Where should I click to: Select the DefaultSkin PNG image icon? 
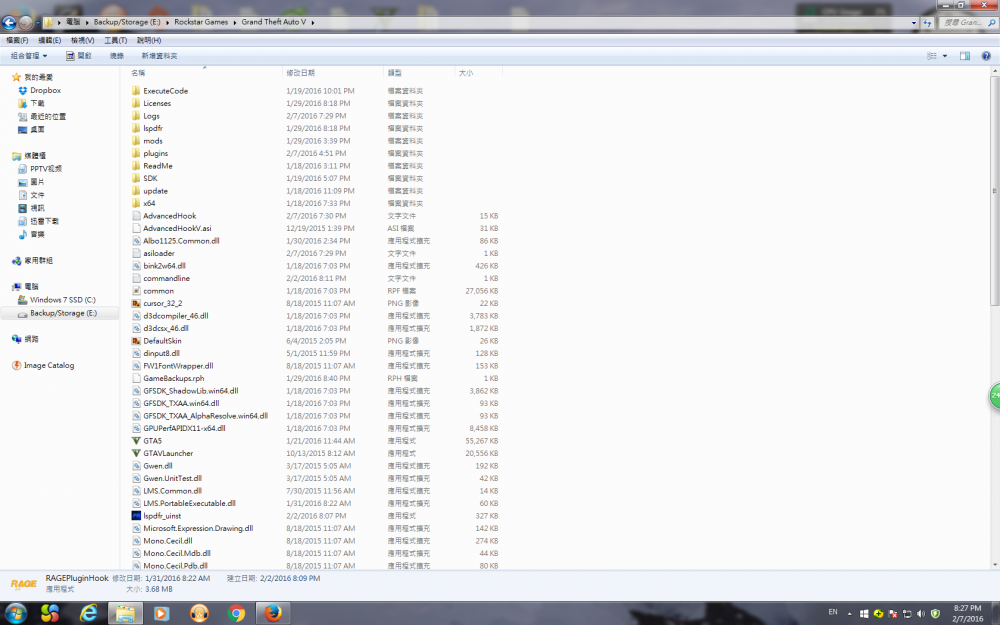[x=136, y=341]
